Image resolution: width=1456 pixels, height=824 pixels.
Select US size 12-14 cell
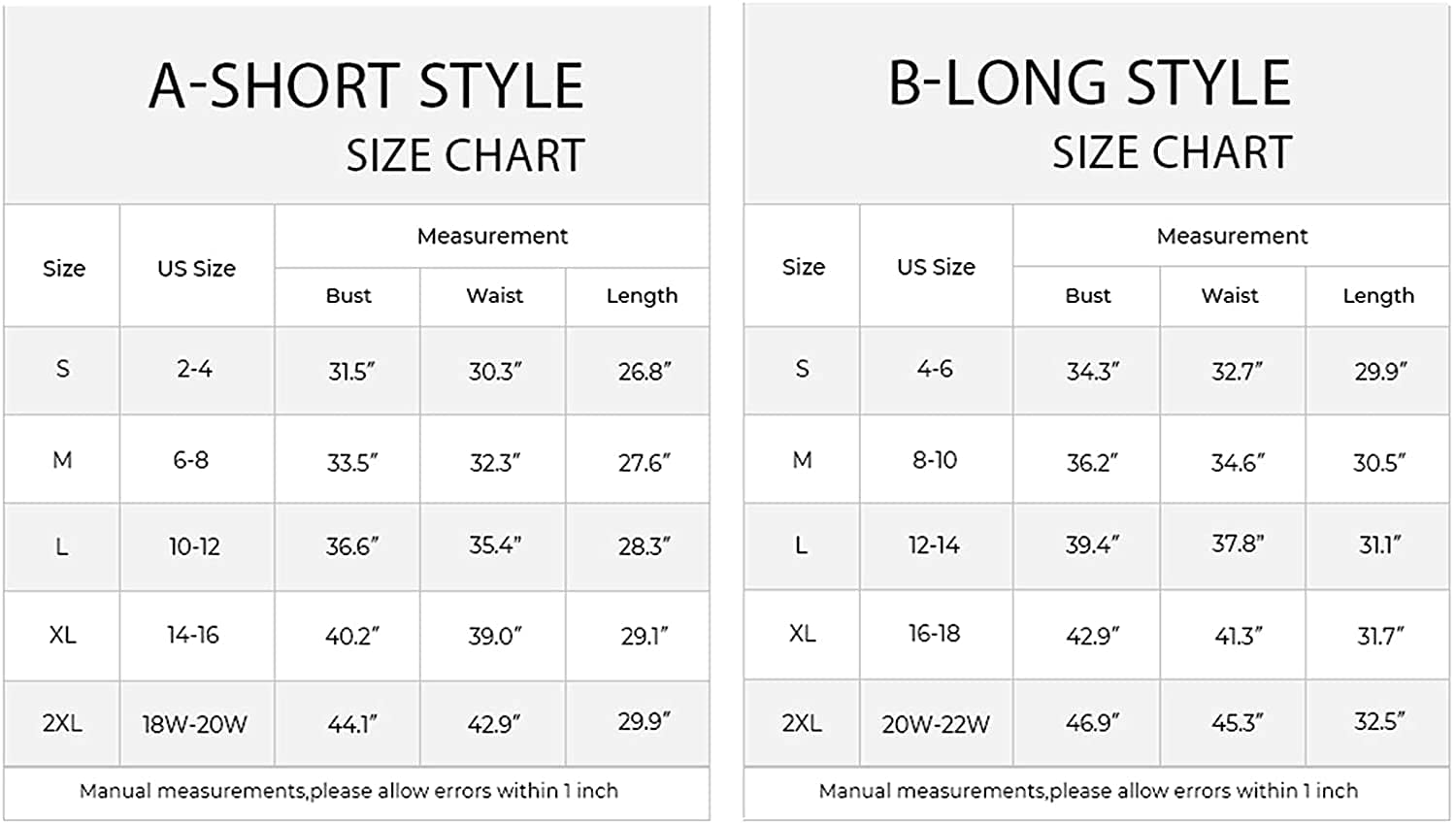coord(934,545)
